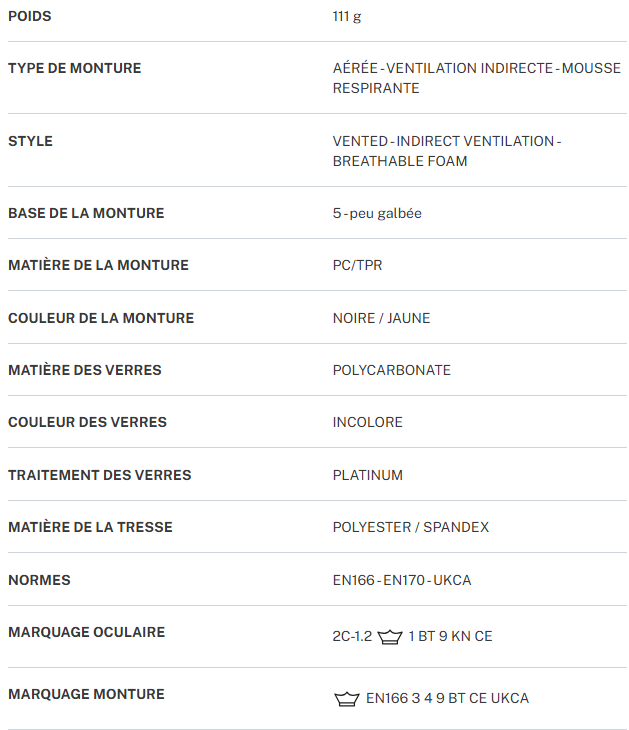Select the POIDS label
The image size is (629, 730).
pos(30,16)
